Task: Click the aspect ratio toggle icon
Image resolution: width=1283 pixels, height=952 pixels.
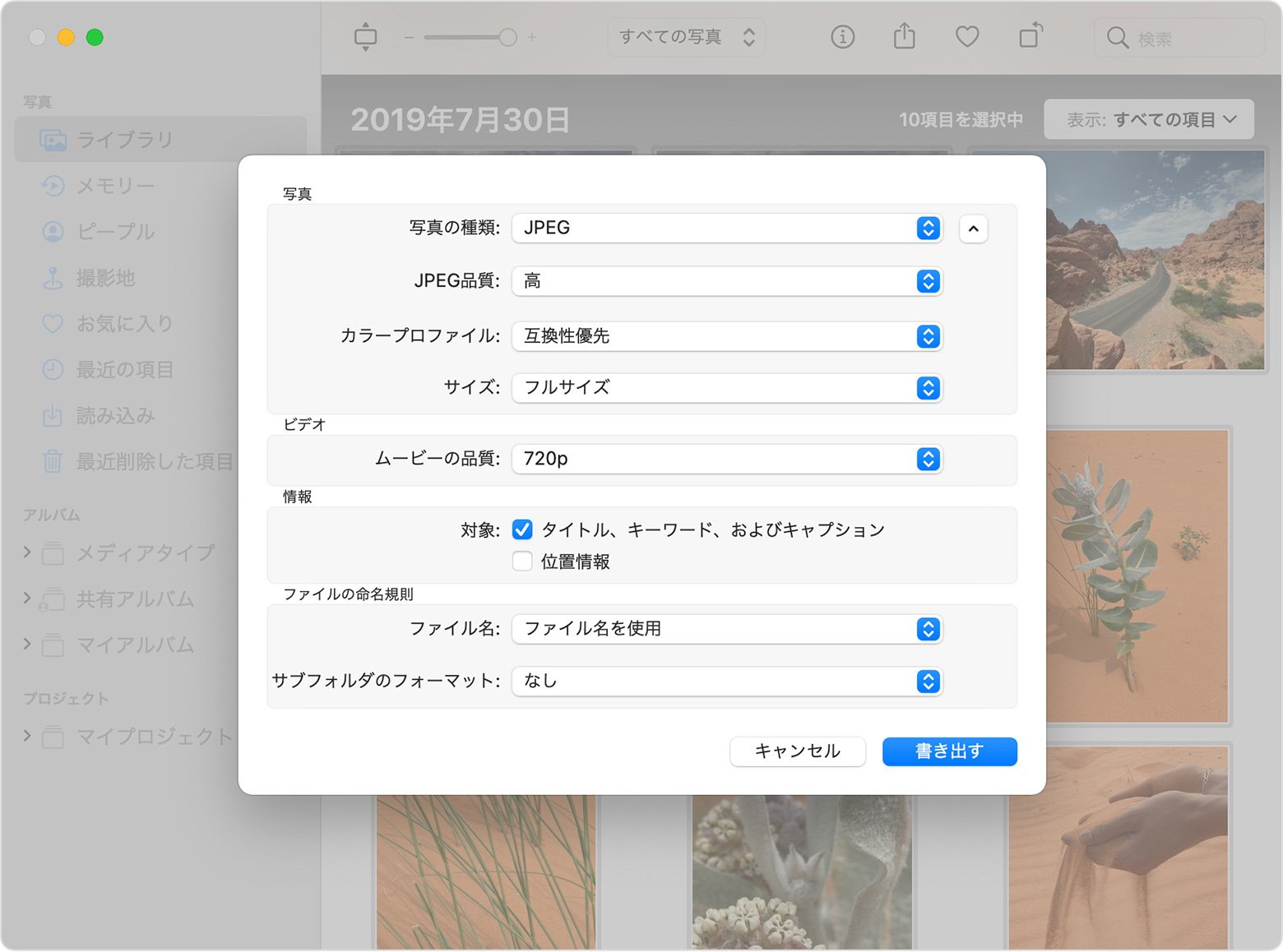Action: [365, 37]
